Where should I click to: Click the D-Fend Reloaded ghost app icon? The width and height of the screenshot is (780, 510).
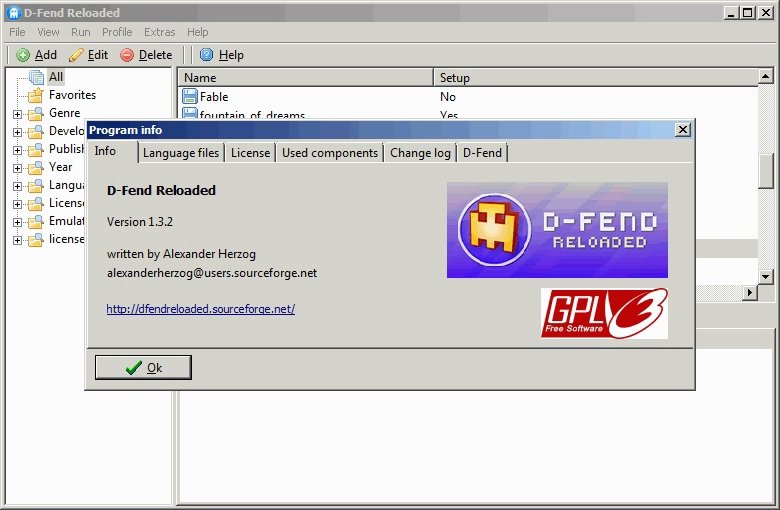pos(13,12)
